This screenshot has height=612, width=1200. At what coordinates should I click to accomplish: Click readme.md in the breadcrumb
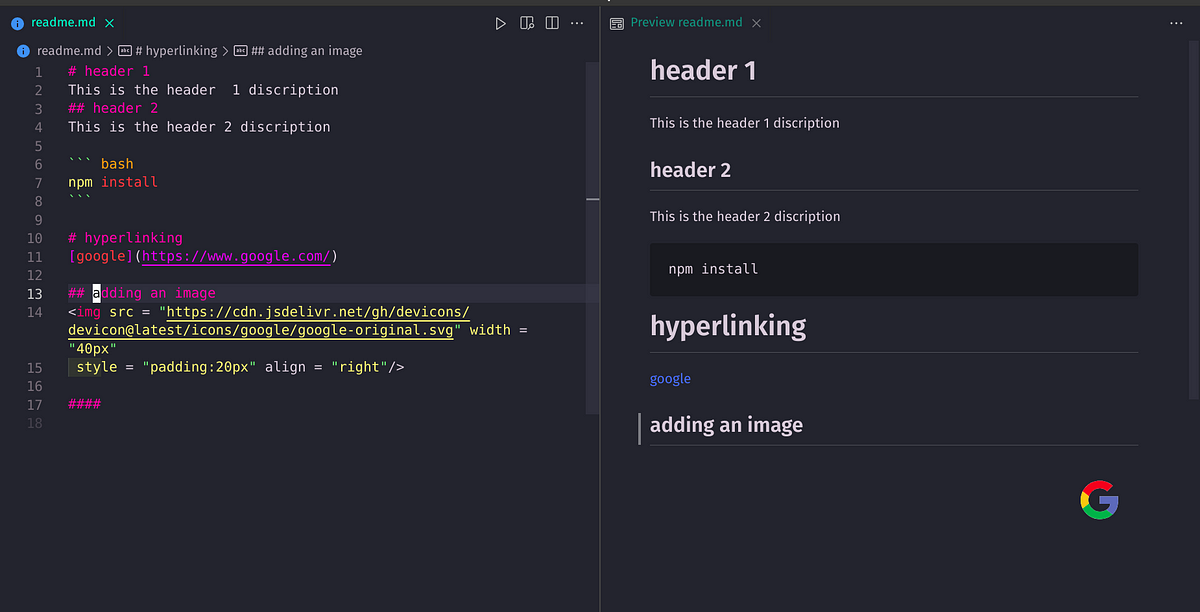click(70, 50)
